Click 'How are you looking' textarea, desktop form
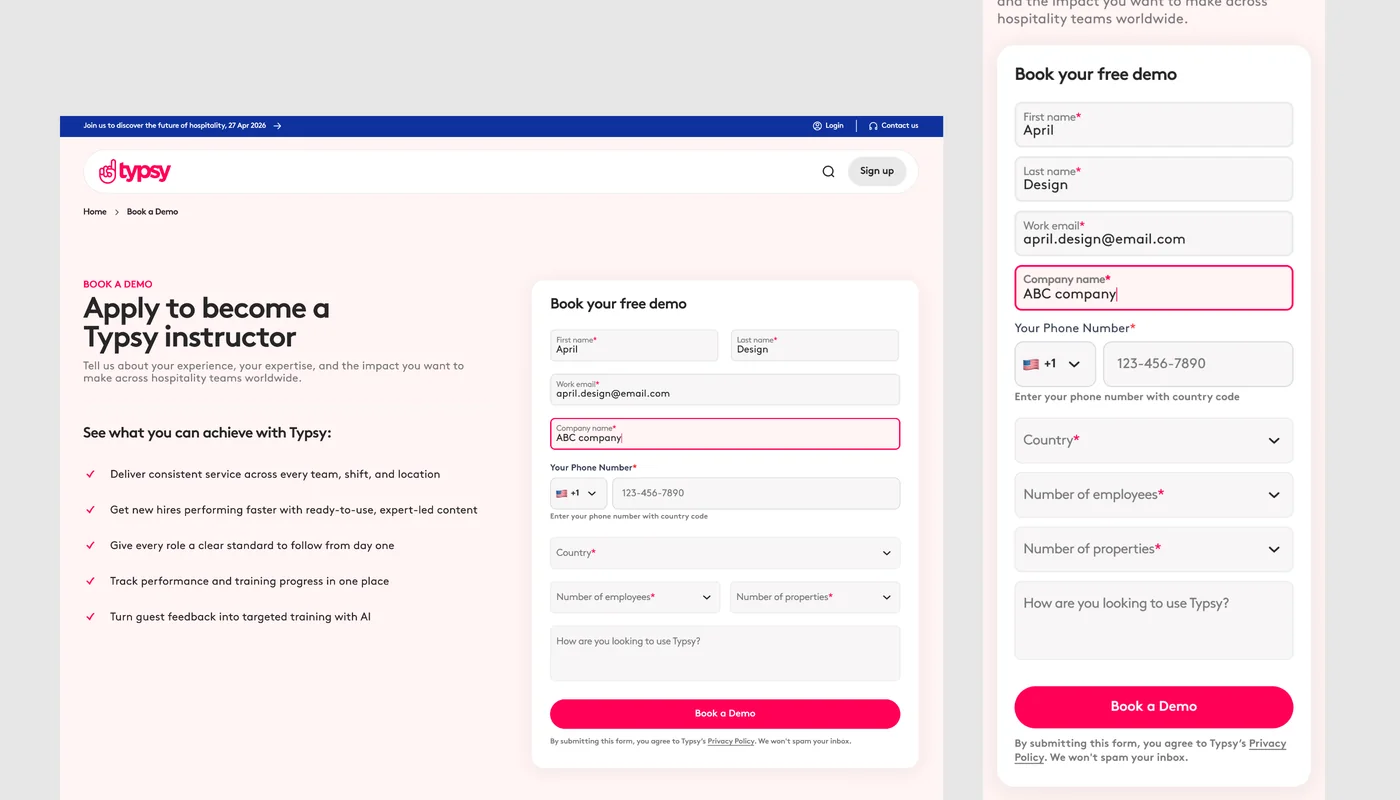This screenshot has width=1400, height=800. [725, 653]
